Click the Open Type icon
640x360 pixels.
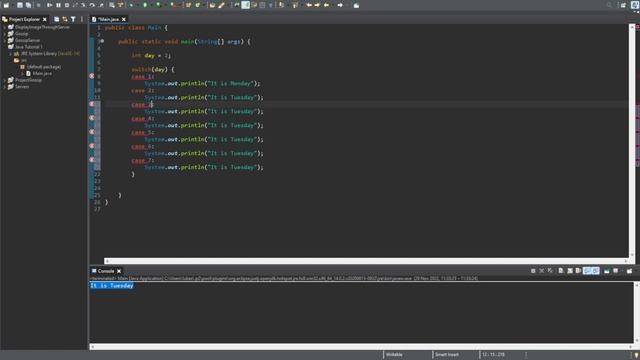tap(212, 5)
